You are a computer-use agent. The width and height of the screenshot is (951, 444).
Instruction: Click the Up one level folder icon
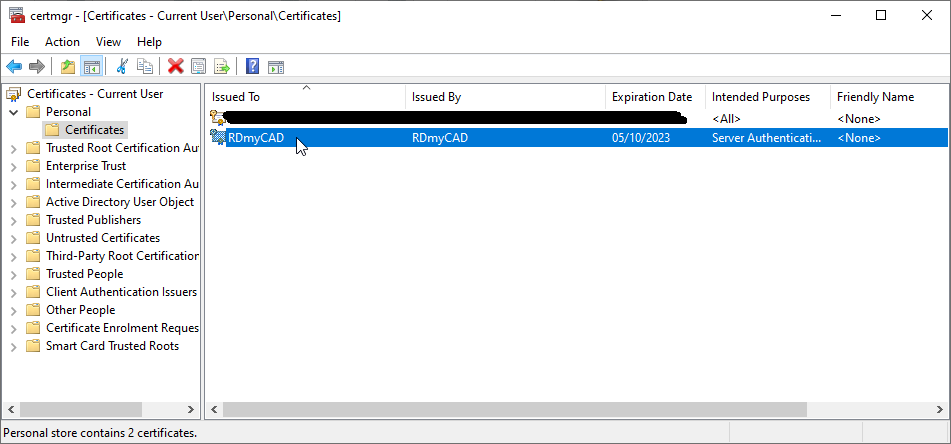point(68,66)
